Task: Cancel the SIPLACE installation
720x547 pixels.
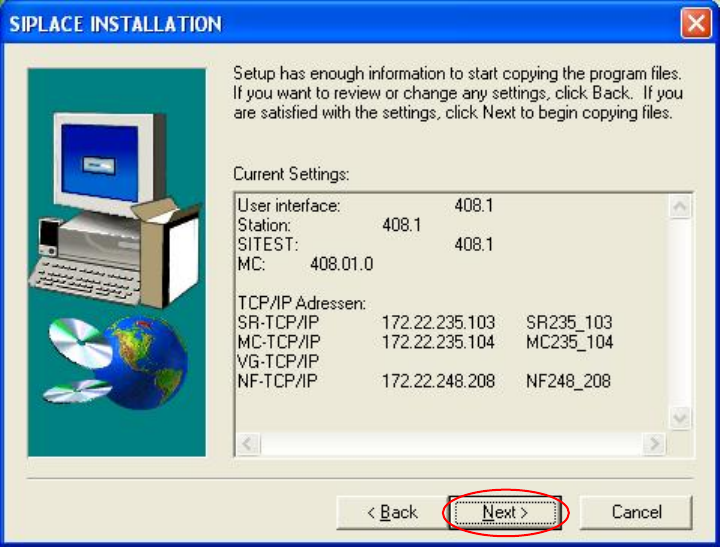Action: click(636, 512)
